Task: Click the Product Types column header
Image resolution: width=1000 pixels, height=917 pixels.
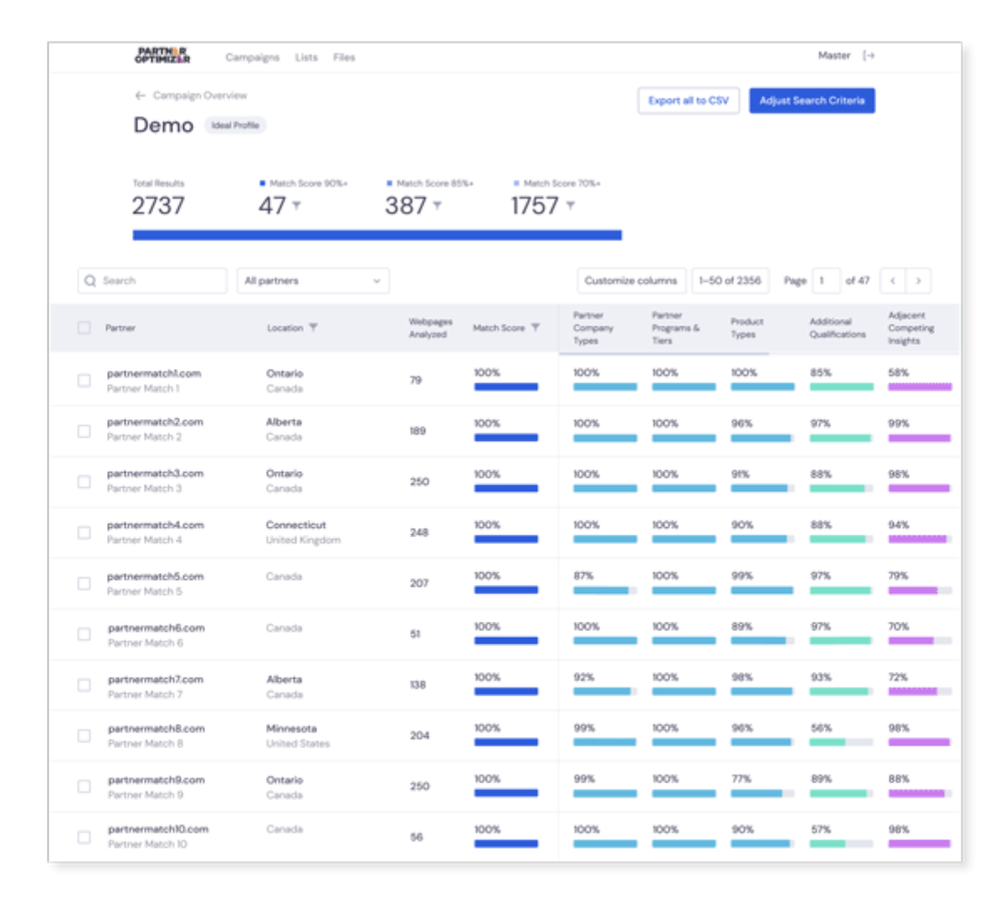Action: 747,328
